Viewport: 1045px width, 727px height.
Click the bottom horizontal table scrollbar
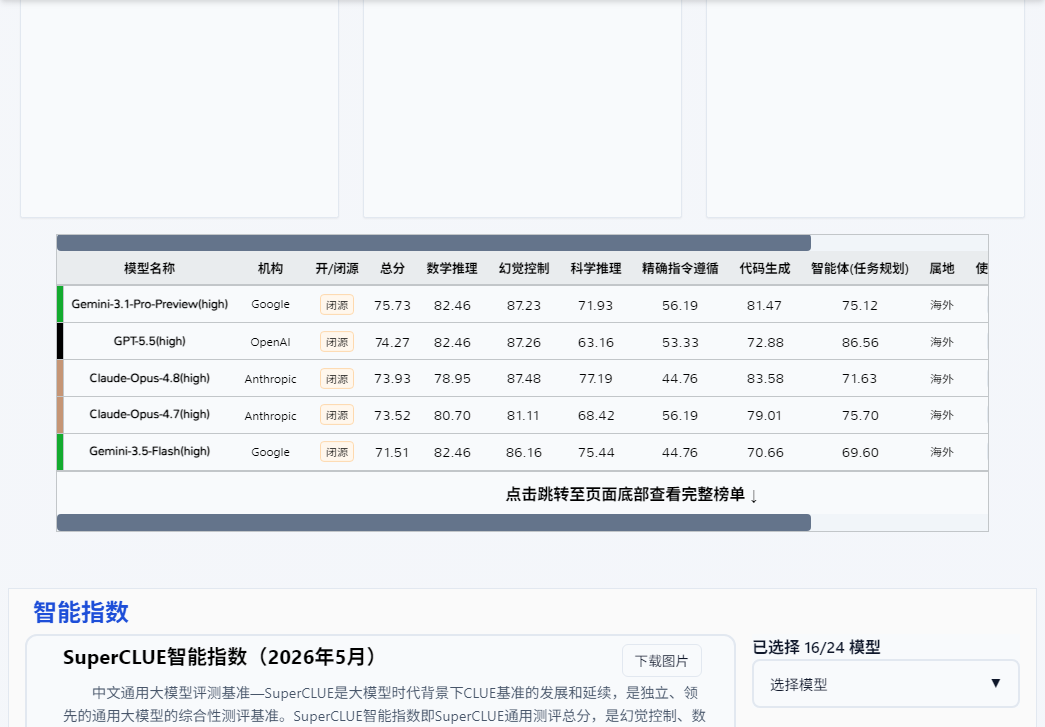tap(434, 522)
